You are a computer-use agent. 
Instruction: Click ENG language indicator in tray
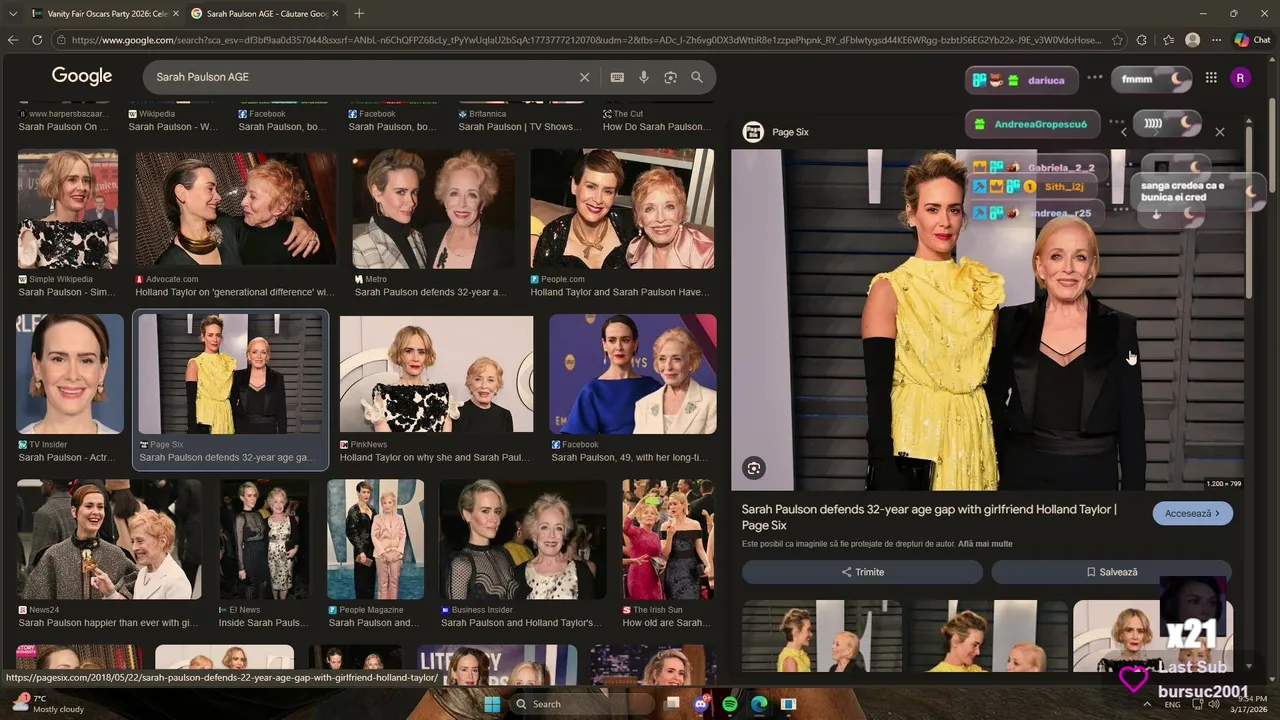(1172, 705)
